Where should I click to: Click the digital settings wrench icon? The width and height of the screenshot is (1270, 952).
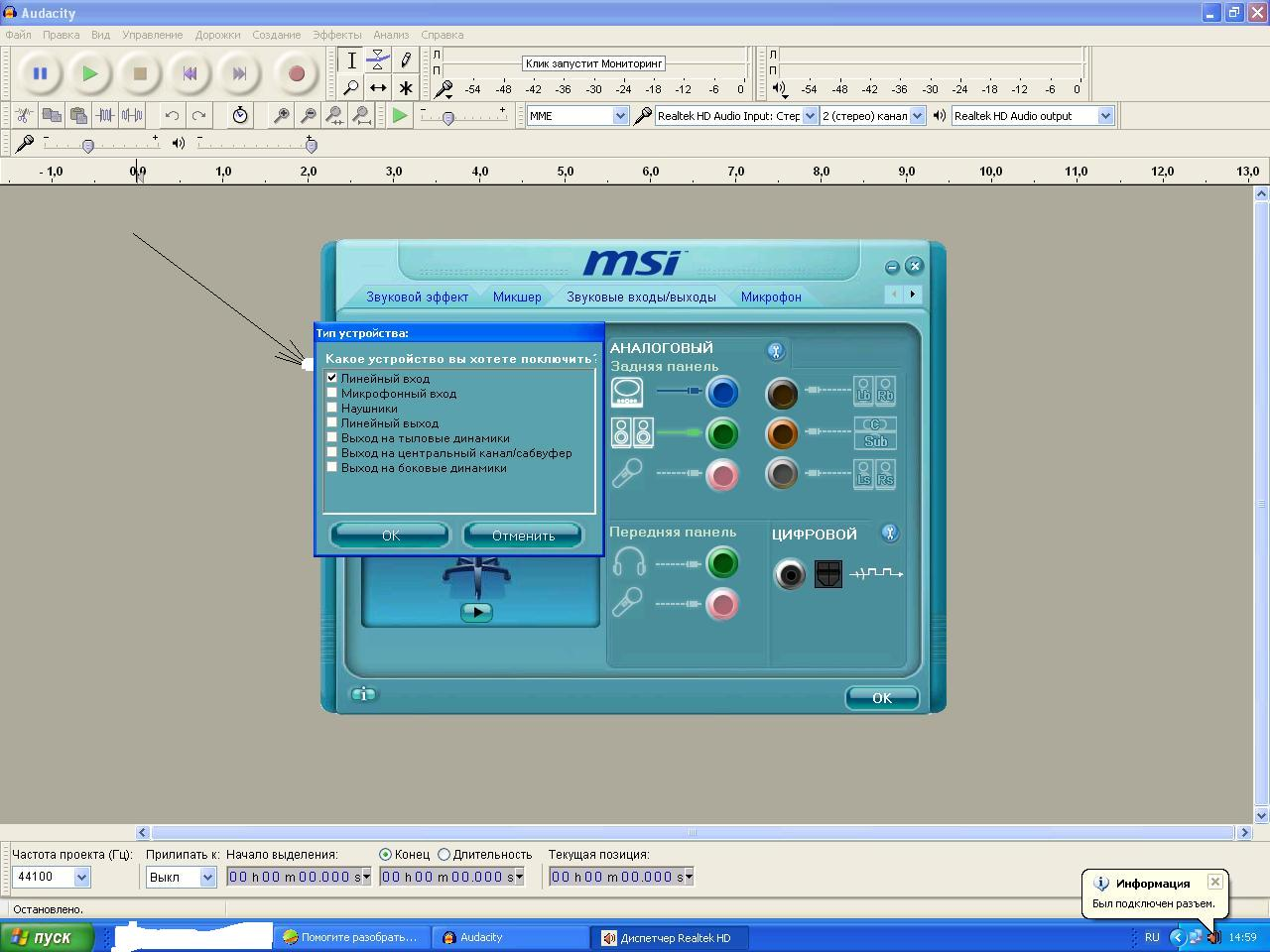coord(890,533)
